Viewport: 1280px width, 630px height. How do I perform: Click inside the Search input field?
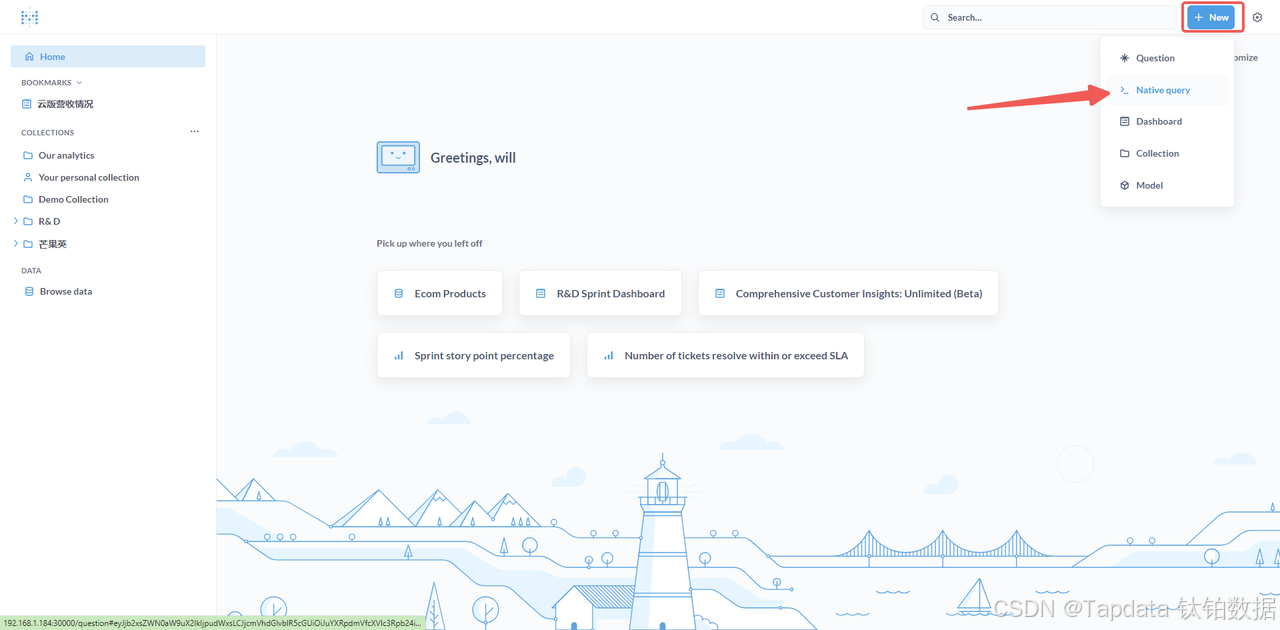[1050, 17]
